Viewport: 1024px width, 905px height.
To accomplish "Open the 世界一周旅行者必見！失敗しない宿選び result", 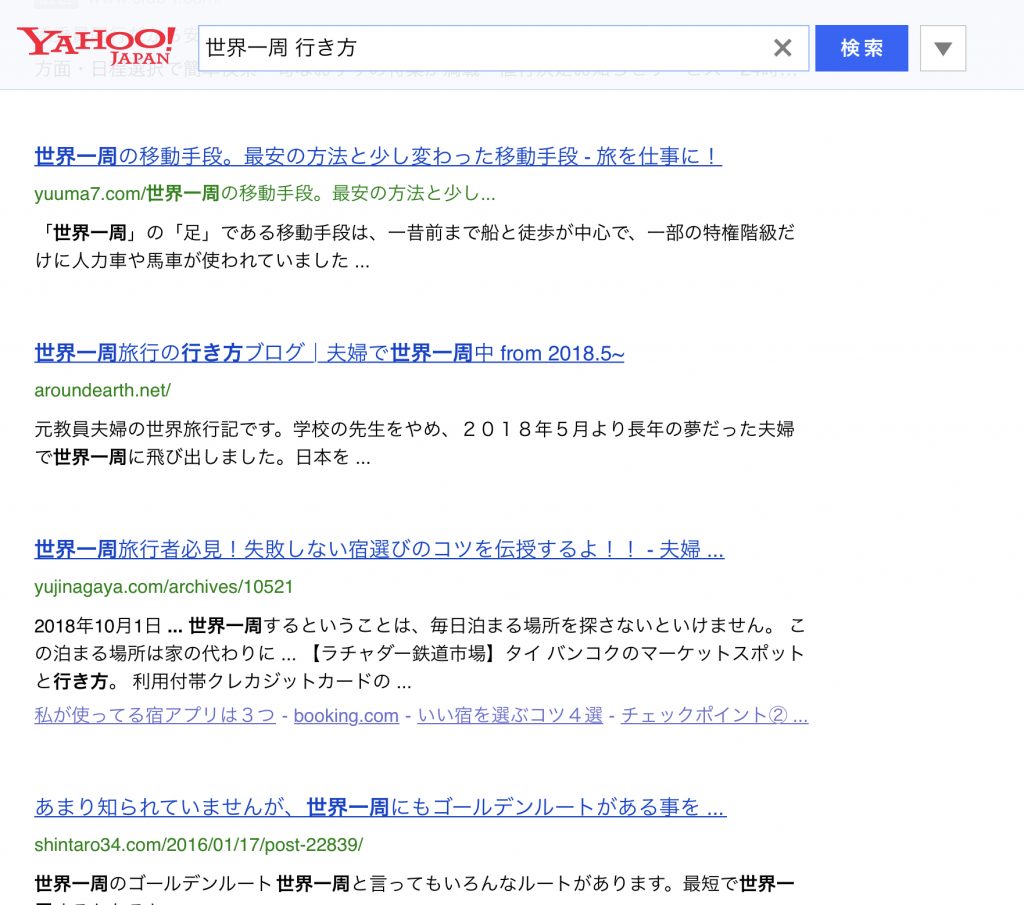I will [379, 549].
